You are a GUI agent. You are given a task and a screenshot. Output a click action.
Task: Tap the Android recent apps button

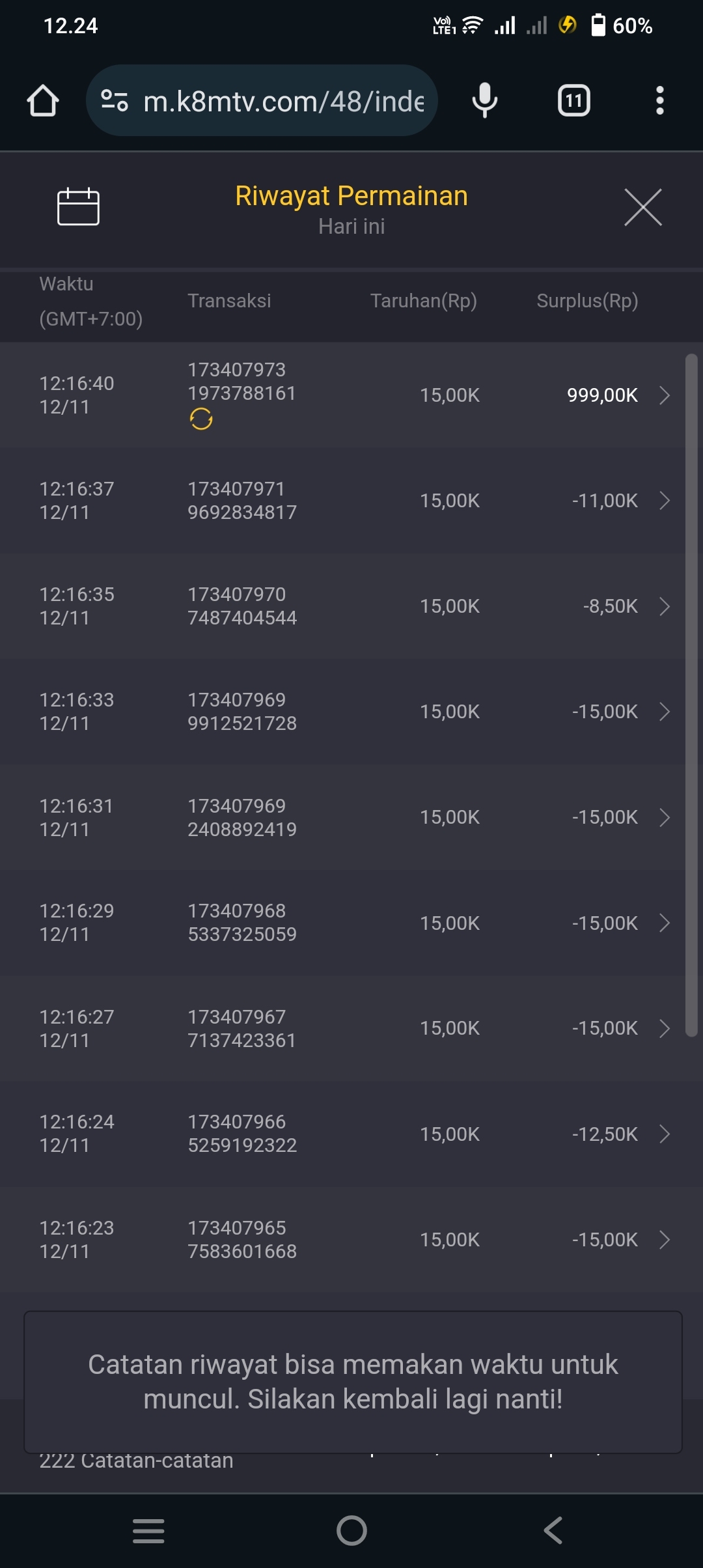coord(148,1531)
